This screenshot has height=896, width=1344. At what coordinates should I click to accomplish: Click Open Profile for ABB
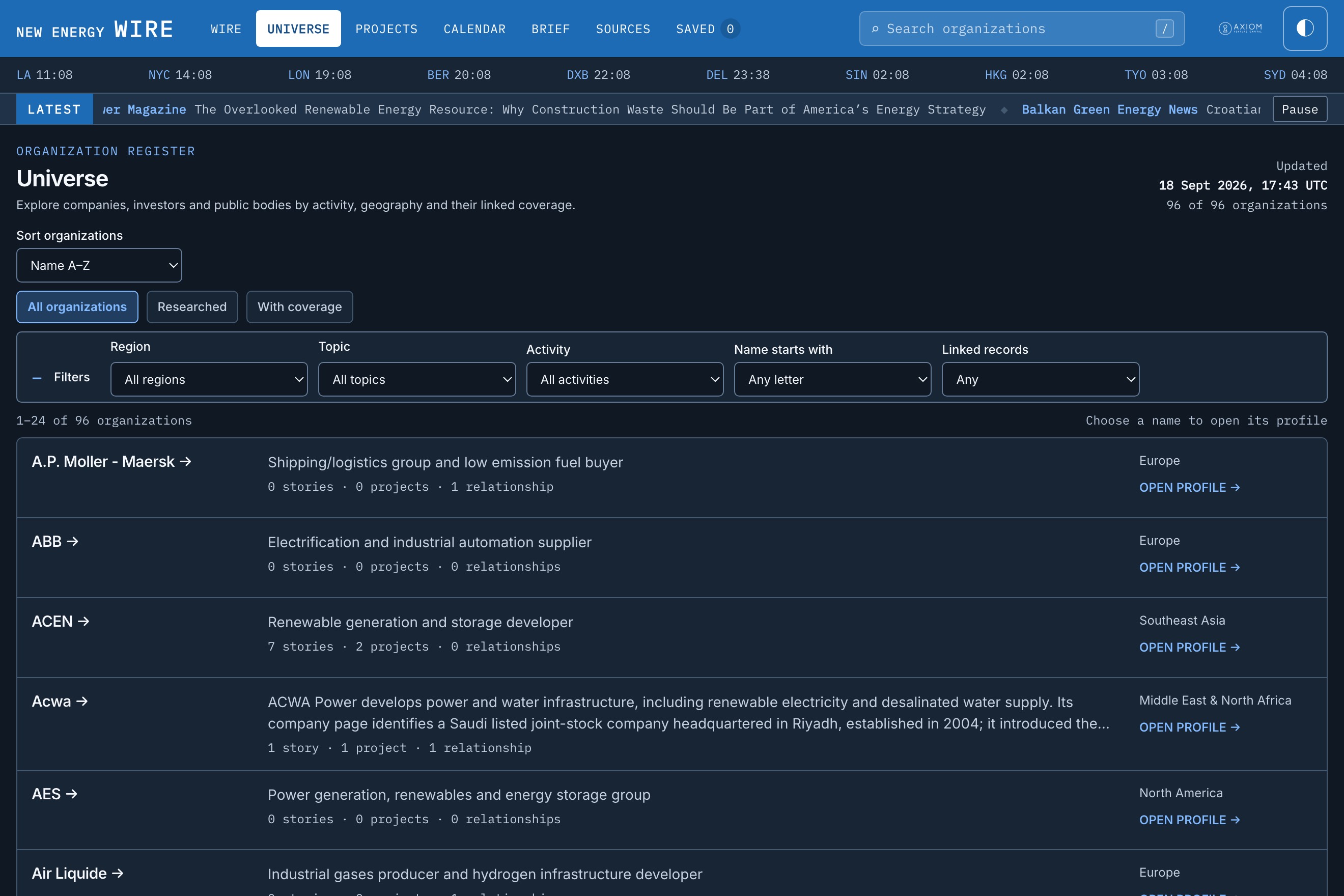1189,568
